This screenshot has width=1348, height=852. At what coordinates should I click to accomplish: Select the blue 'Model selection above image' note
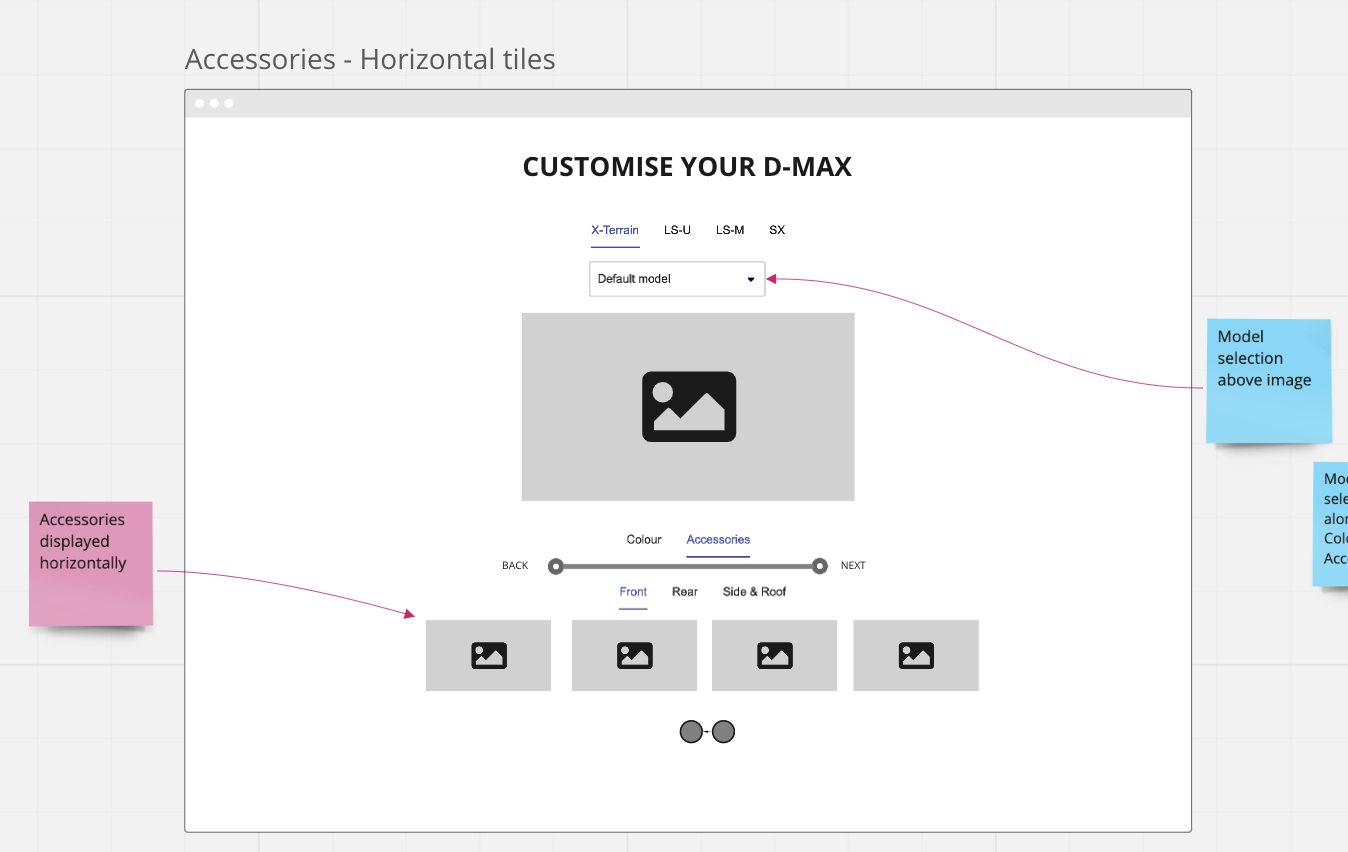[1268, 381]
